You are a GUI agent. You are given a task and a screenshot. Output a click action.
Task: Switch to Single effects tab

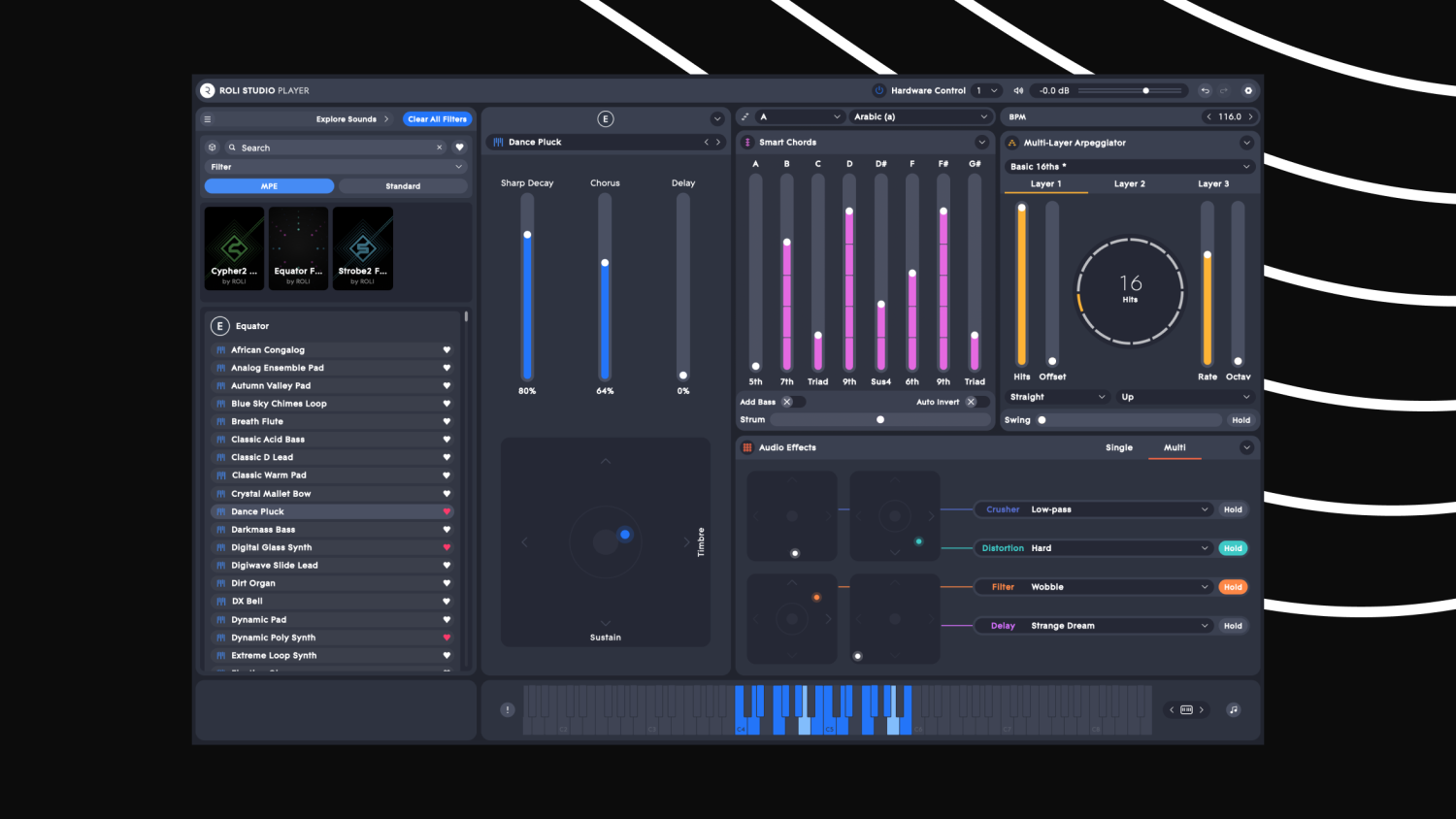click(x=1119, y=447)
